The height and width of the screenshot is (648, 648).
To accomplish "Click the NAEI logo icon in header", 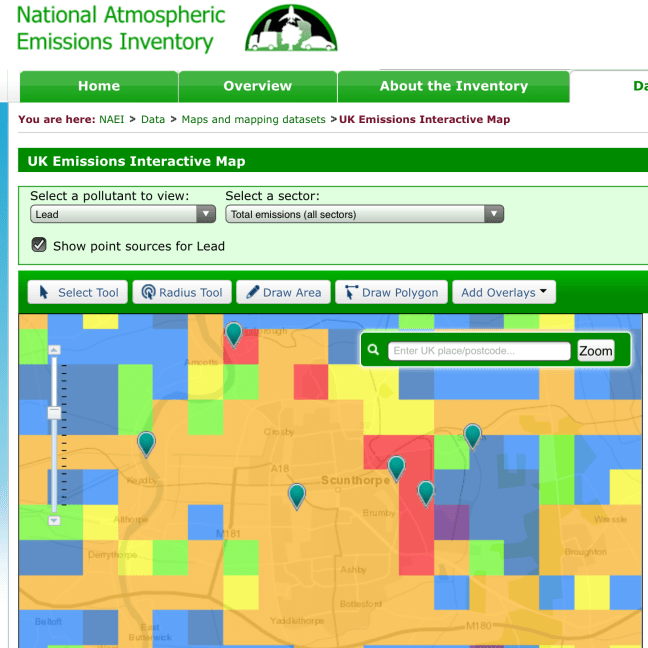I will pos(291,28).
